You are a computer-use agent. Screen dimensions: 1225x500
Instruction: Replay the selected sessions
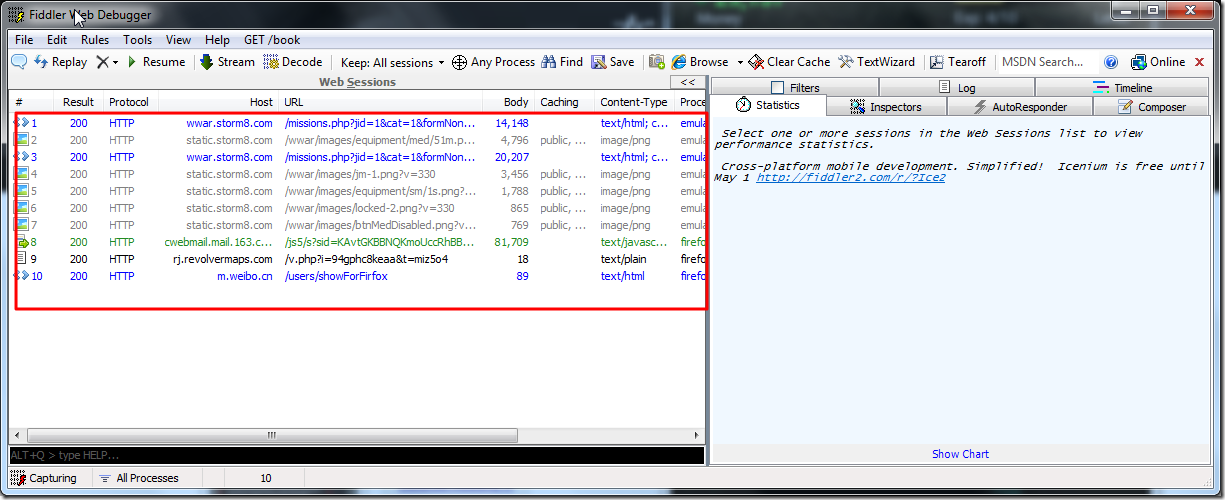60,62
